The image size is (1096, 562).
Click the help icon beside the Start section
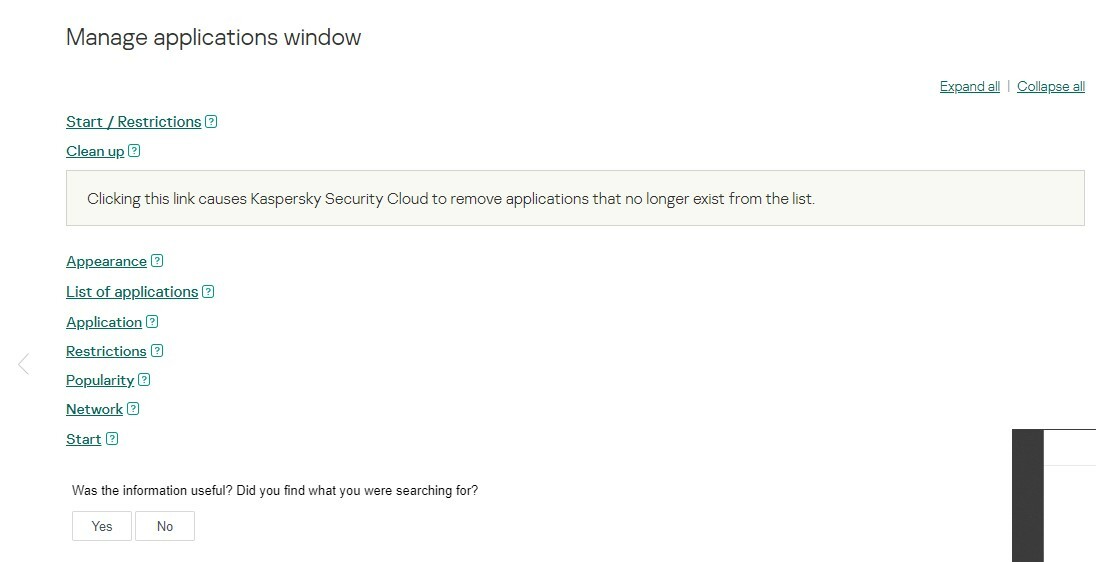(x=112, y=439)
